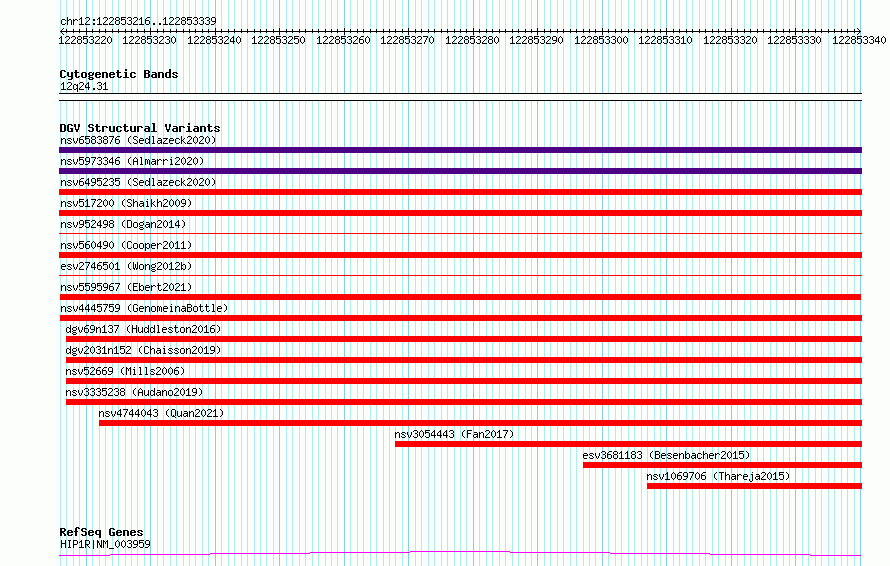Click the red bar under nsv4744043
This screenshot has height=566, width=890.
click(x=480, y=423)
